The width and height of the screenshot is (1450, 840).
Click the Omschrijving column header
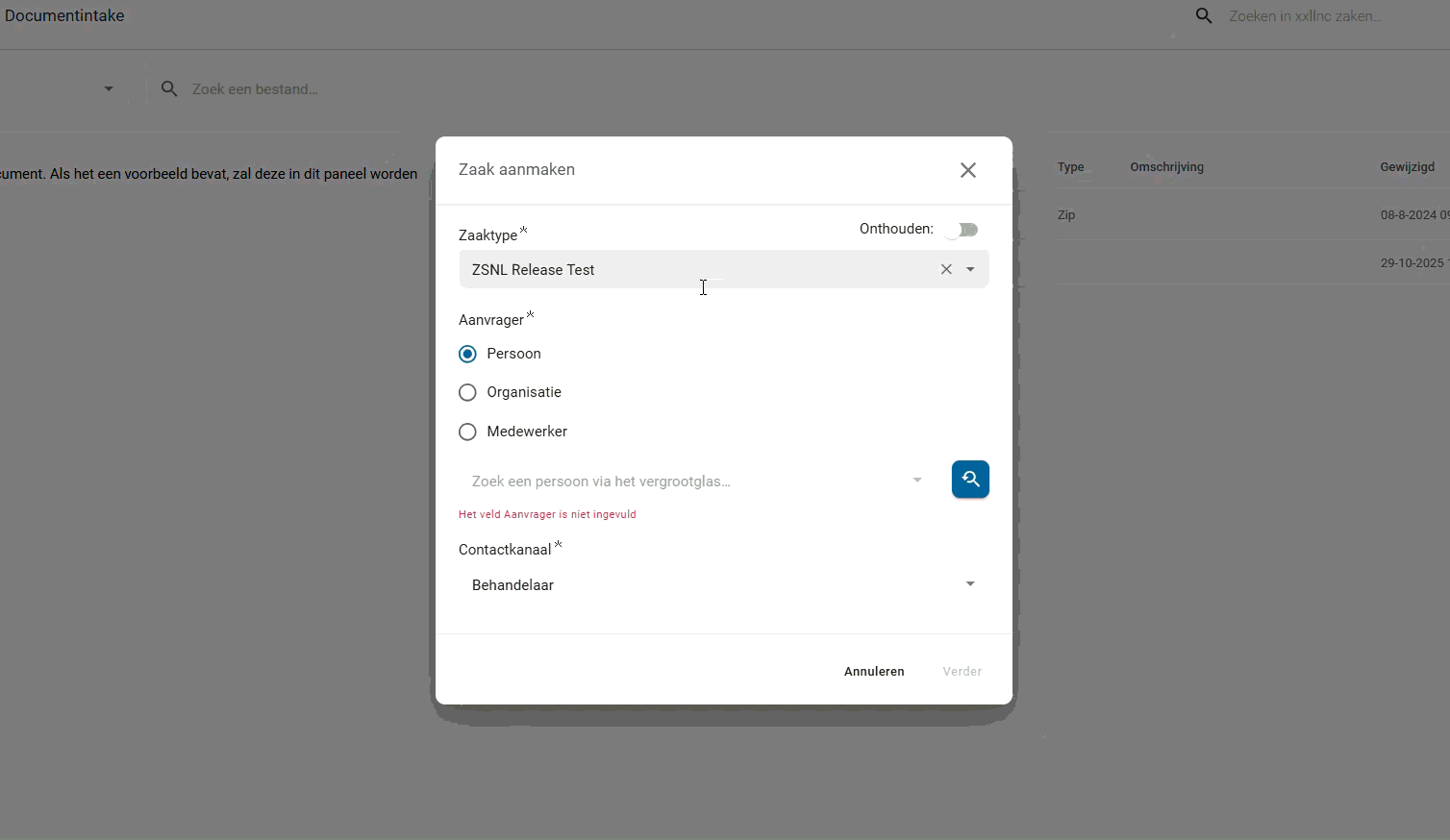coord(1166,167)
